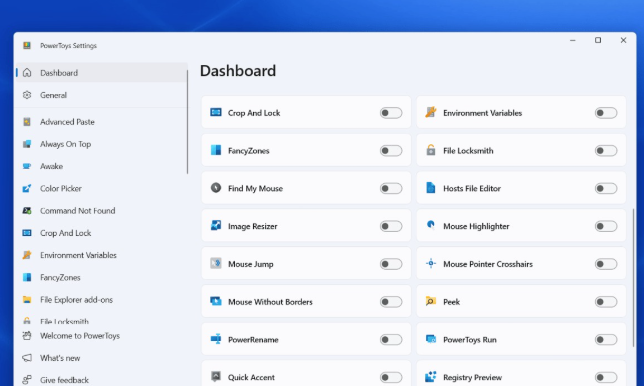Image resolution: width=644 pixels, height=386 pixels.
Task: Click the Mouse Highlighter card icon
Action: click(x=431, y=225)
